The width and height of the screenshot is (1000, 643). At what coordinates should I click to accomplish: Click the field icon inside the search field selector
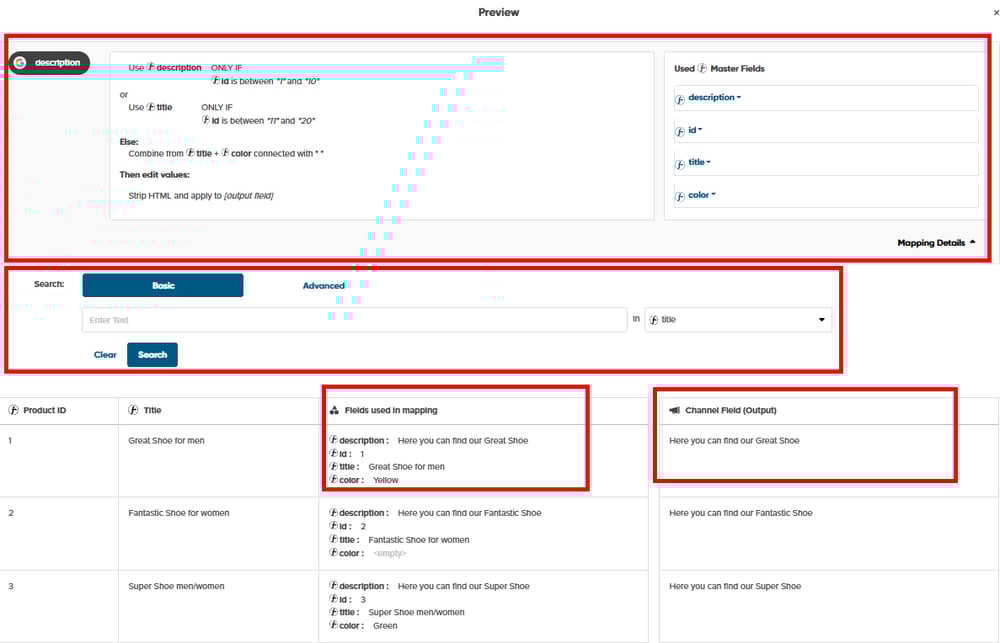[x=654, y=320]
